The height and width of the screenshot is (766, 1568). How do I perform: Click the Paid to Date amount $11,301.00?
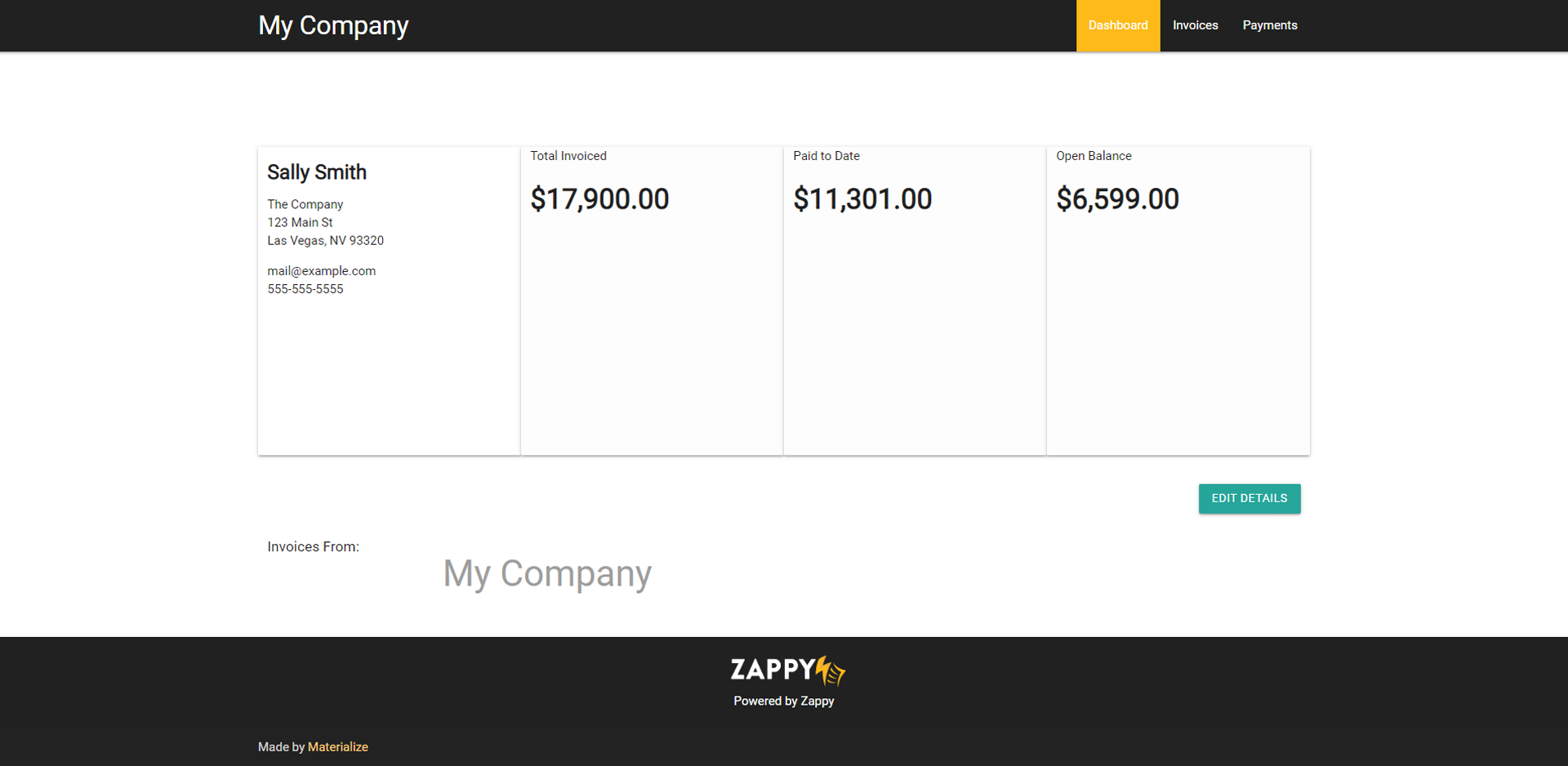click(862, 199)
